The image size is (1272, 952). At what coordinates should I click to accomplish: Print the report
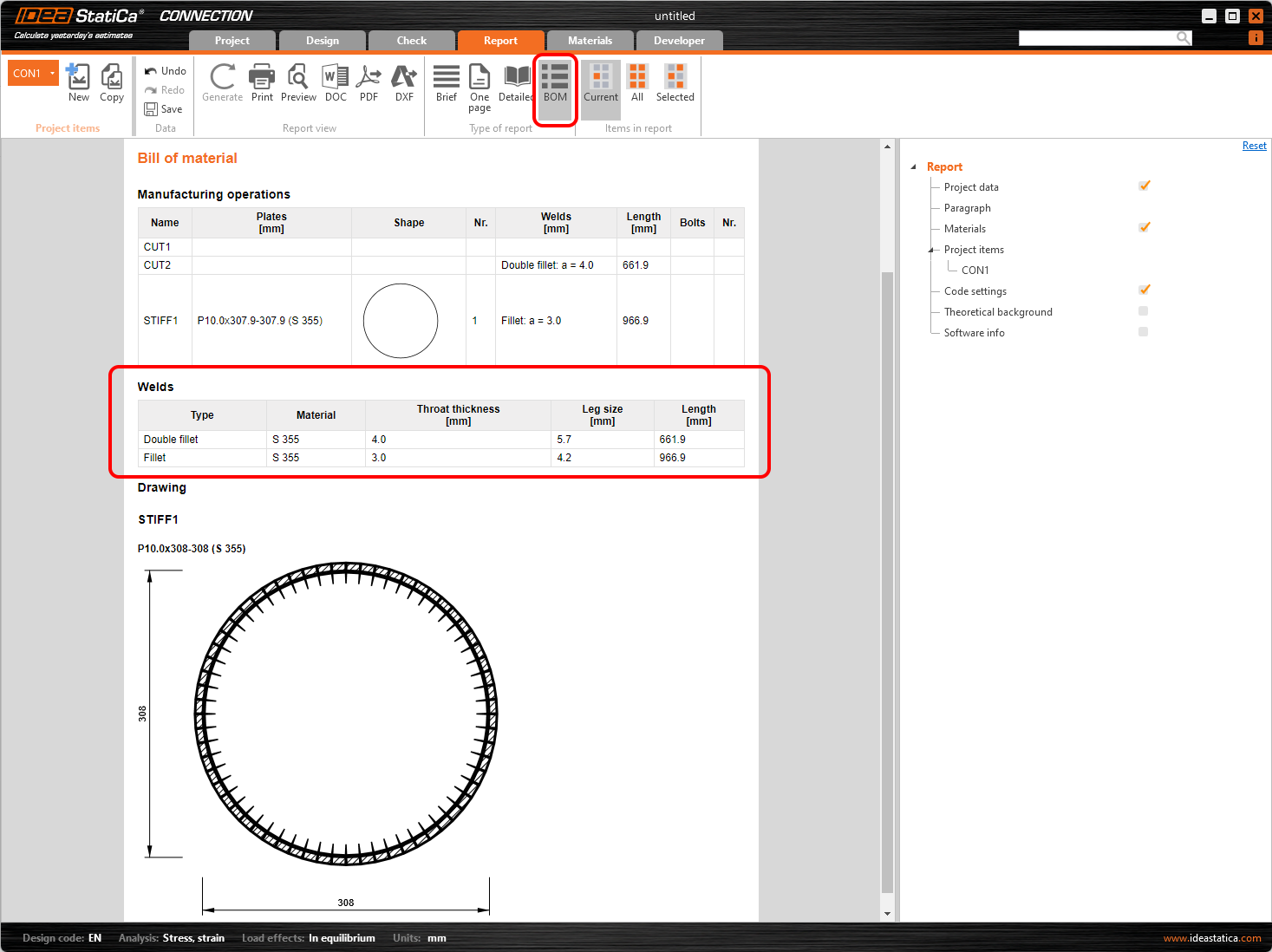(x=262, y=82)
